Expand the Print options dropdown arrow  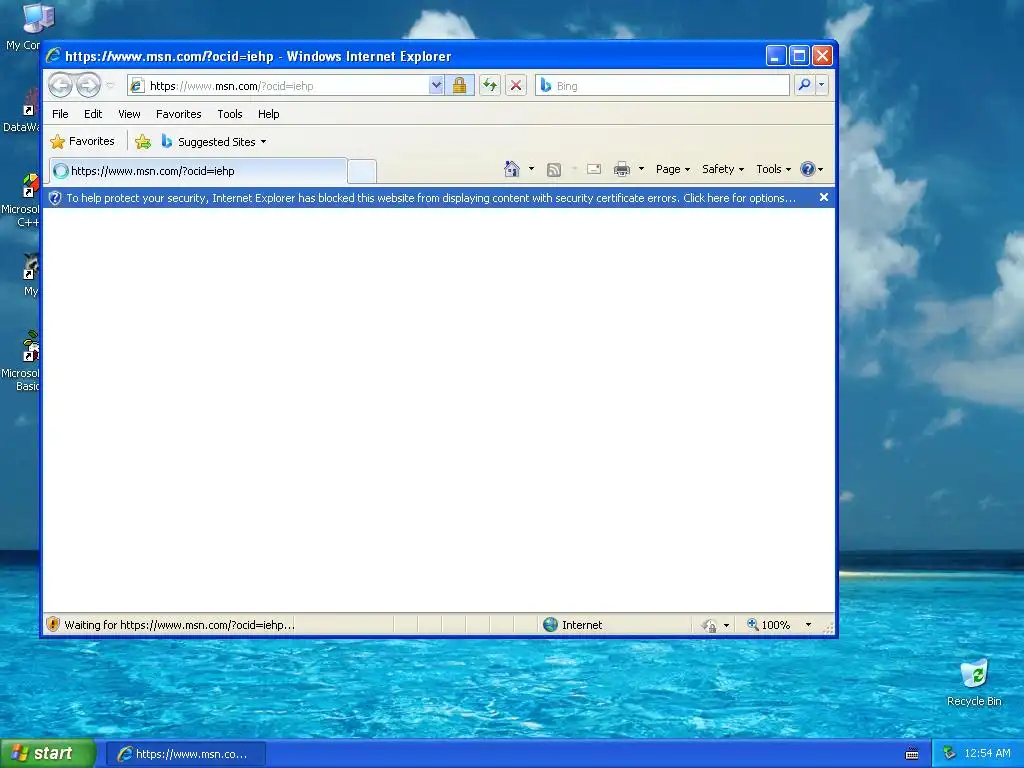click(x=641, y=169)
